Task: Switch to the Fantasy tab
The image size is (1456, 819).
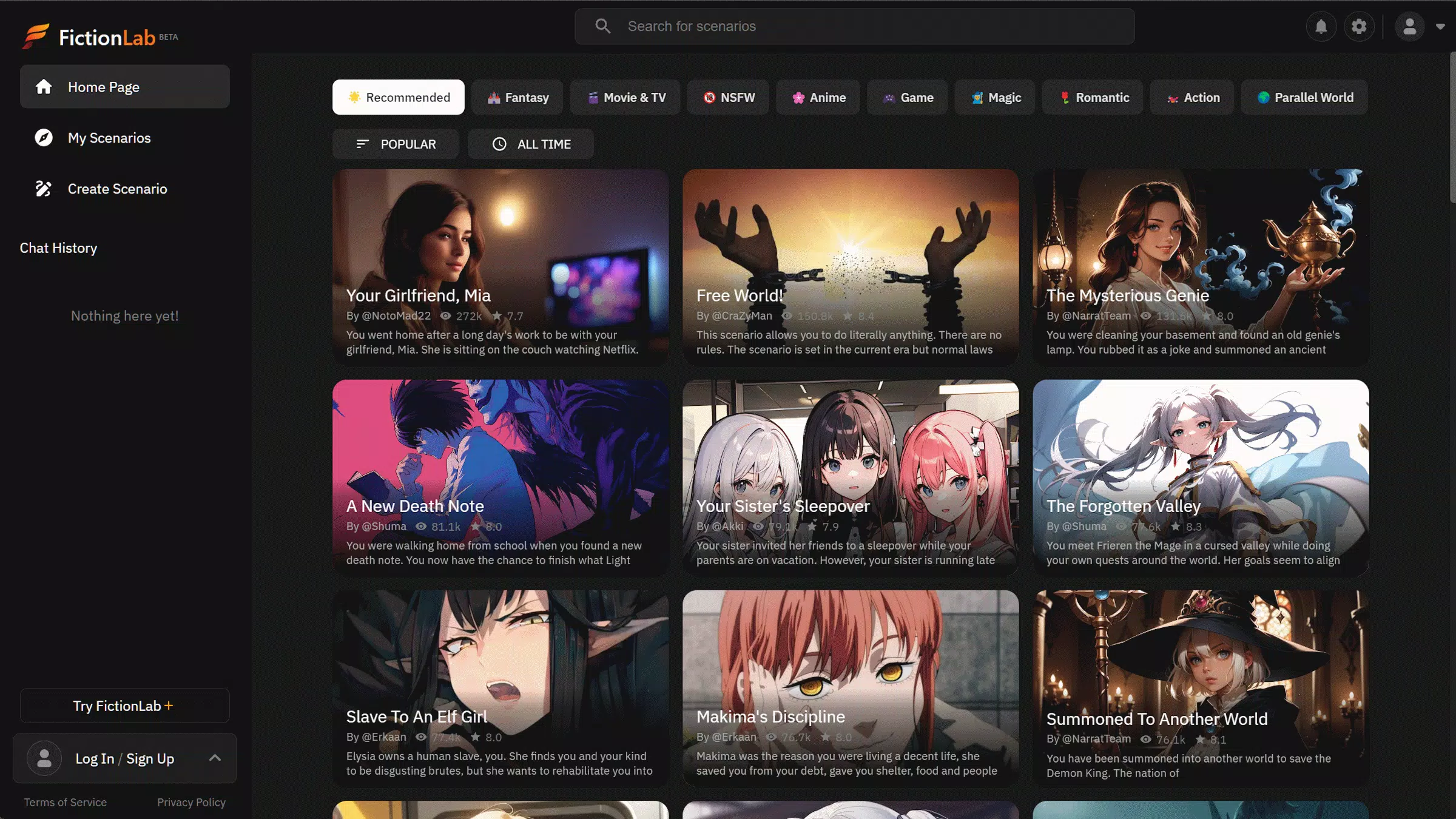Action: pyautogui.click(x=517, y=97)
